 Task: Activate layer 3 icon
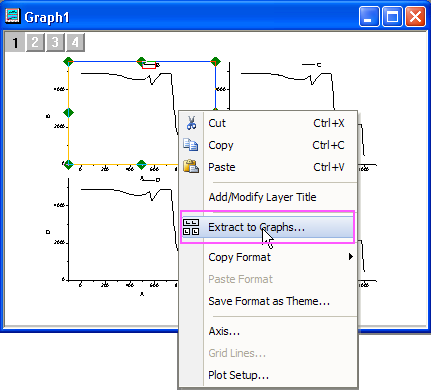[55, 42]
